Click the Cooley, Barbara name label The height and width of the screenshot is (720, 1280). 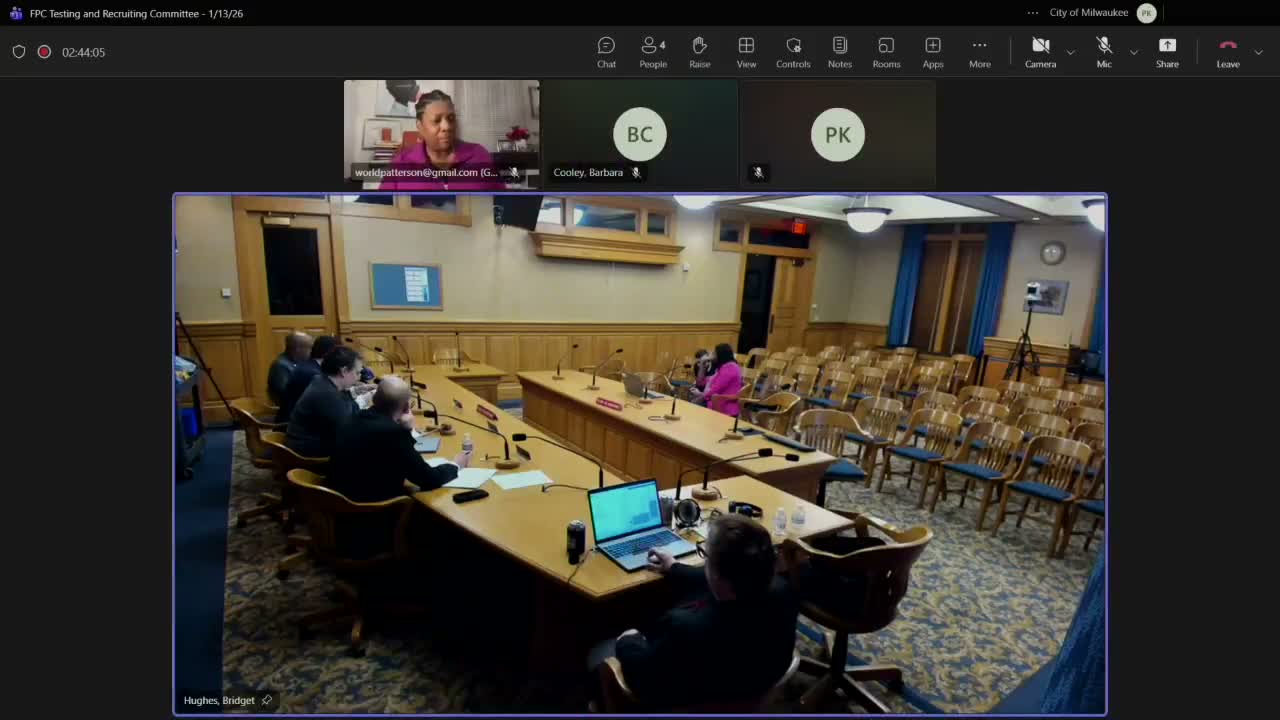point(588,173)
